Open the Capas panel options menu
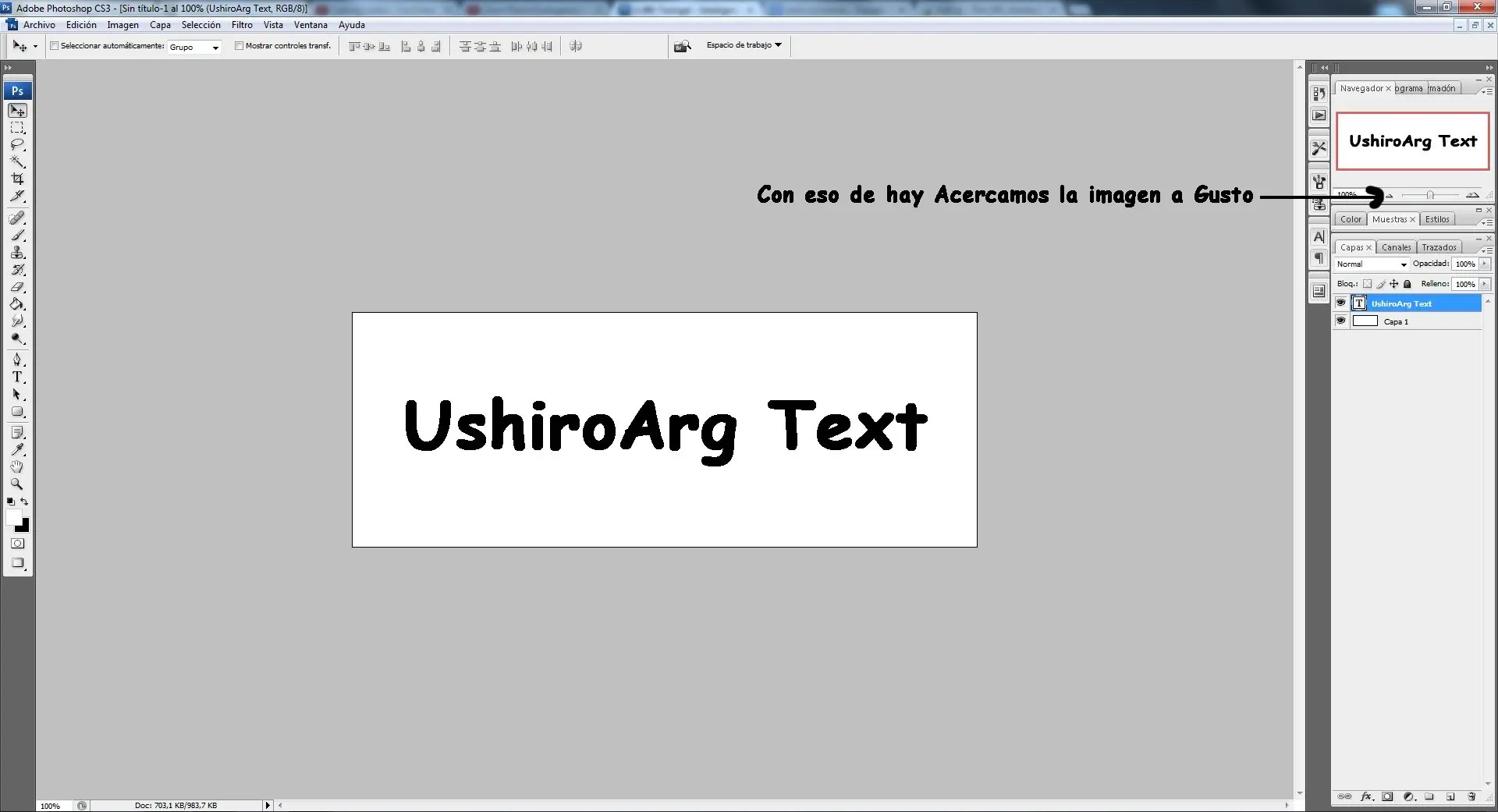Viewport: 1498px width, 812px height. 1487,250
